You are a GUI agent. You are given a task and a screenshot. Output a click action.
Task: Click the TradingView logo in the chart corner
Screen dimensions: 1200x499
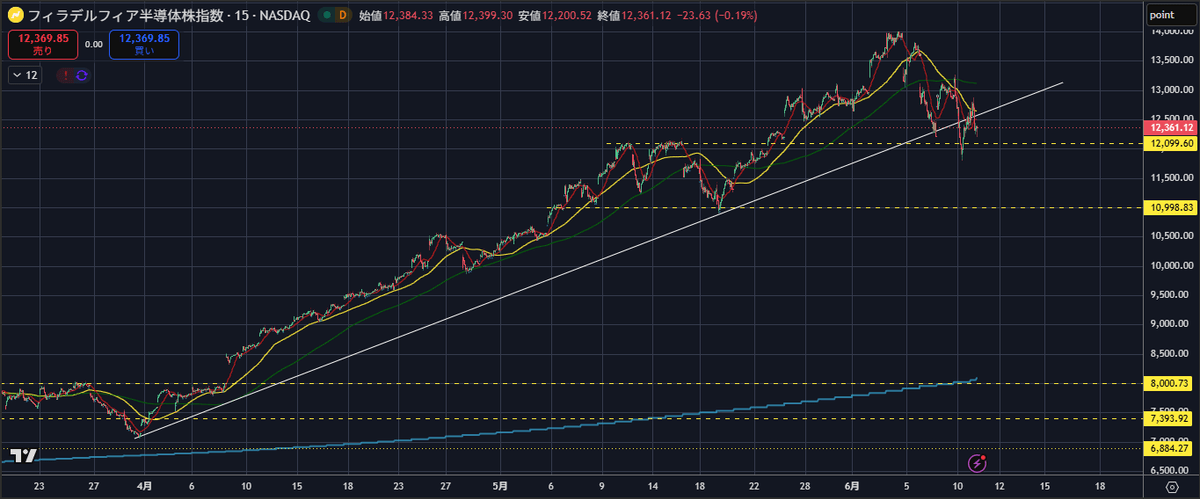pos(25,456)
